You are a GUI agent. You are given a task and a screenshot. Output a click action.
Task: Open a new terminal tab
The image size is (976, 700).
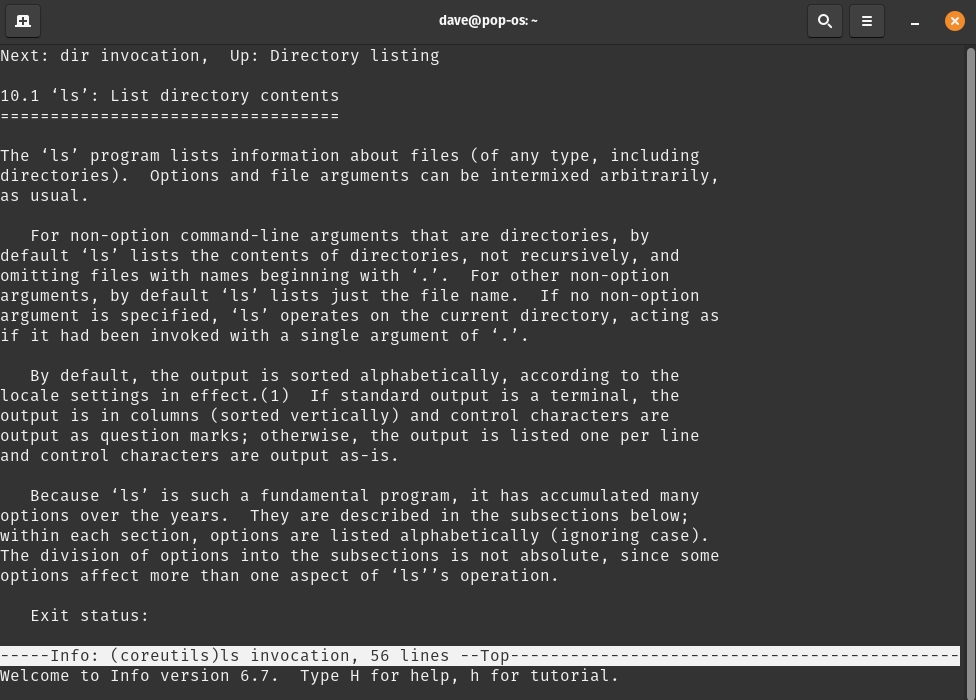22,20
